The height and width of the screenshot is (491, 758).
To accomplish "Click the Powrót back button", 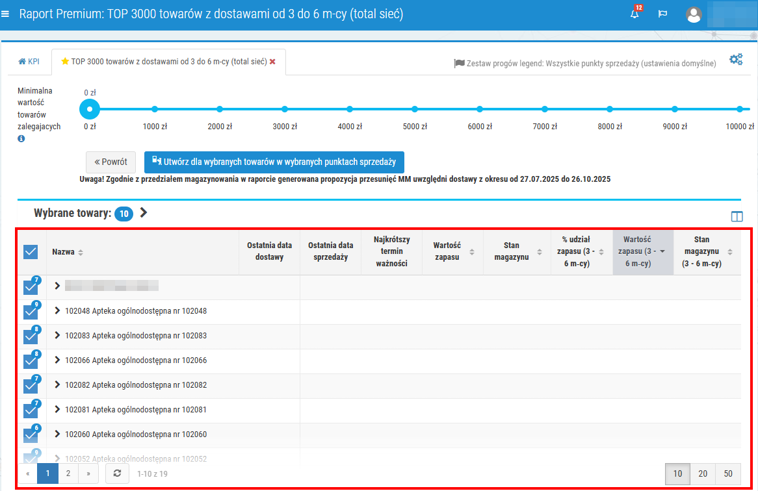I will 110,162.
